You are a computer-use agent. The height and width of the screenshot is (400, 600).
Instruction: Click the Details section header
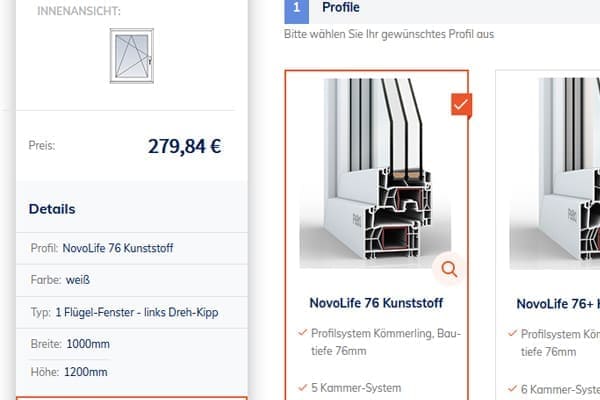pos(52,209)
